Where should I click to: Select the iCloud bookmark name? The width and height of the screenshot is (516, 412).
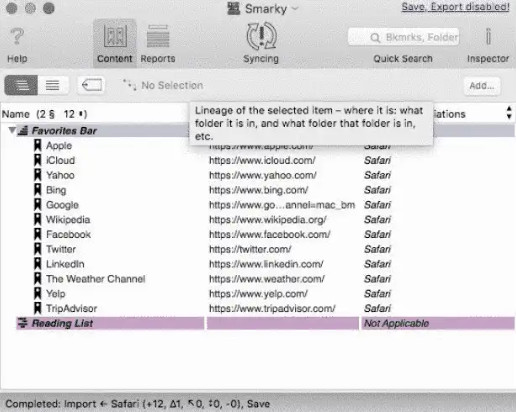coord(60,160)
